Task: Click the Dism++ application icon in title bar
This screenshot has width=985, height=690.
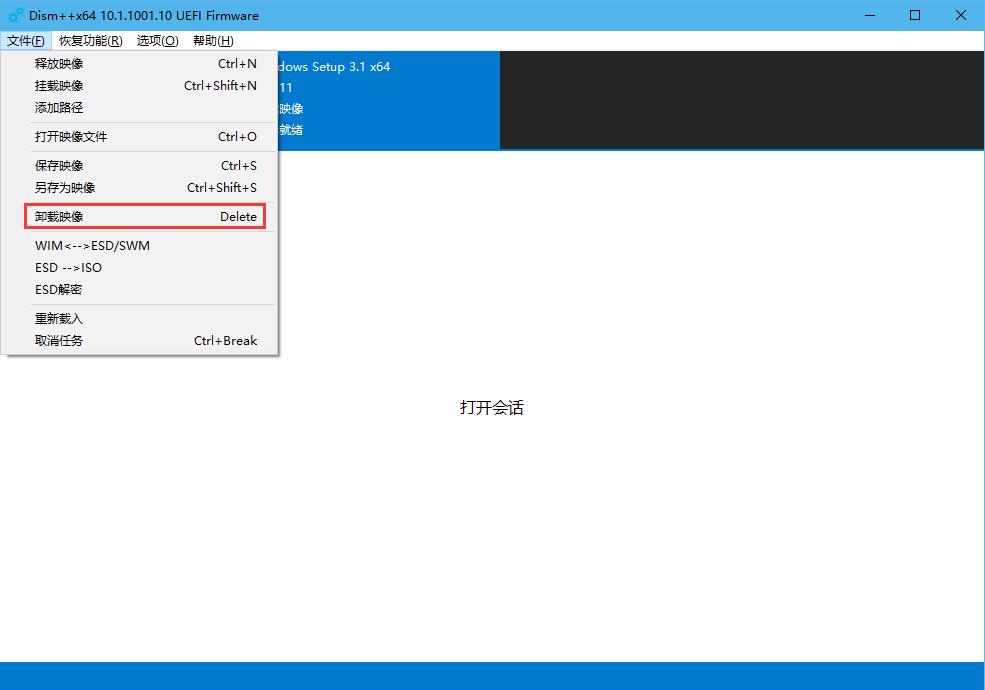Action: (13, 15)
